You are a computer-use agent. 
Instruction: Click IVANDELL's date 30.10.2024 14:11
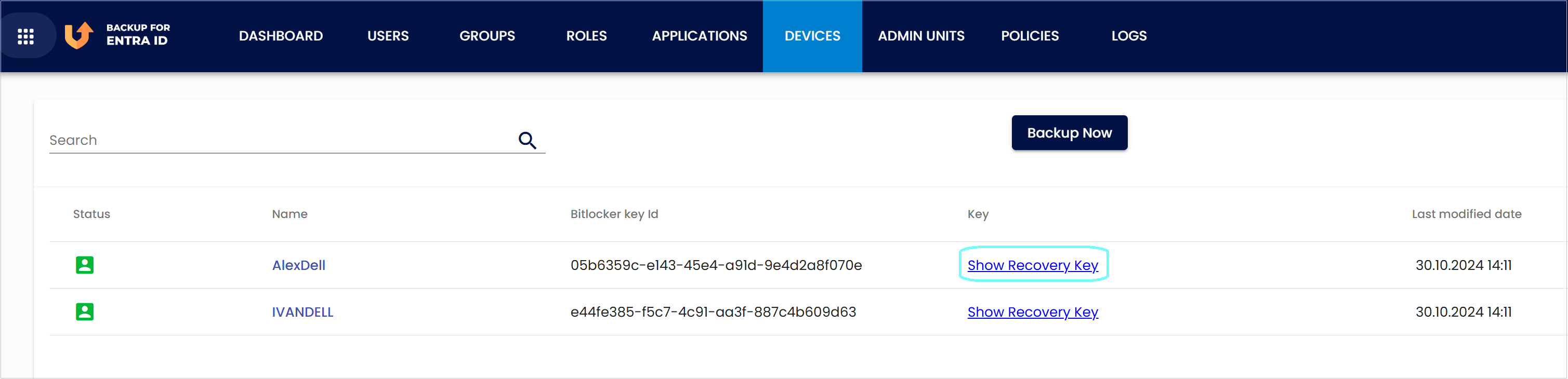1464,312
